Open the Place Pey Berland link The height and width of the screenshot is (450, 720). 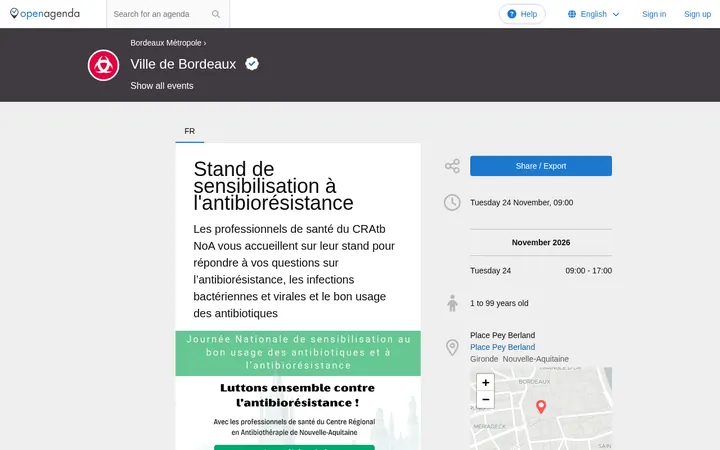click(x=502, y=347)
